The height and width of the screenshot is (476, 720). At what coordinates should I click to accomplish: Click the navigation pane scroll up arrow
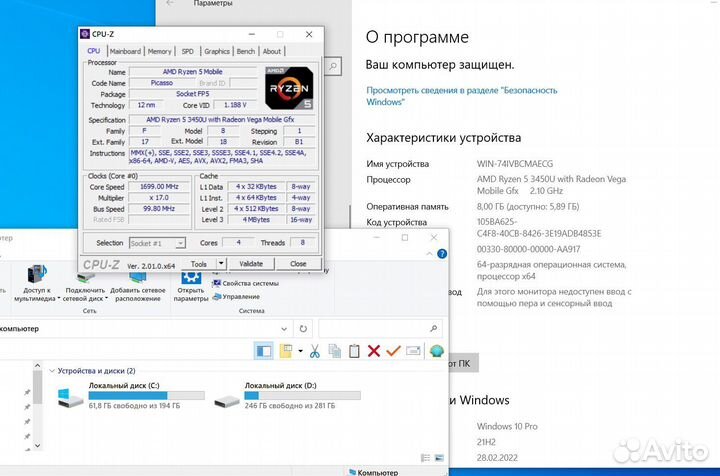coord(38,366)
